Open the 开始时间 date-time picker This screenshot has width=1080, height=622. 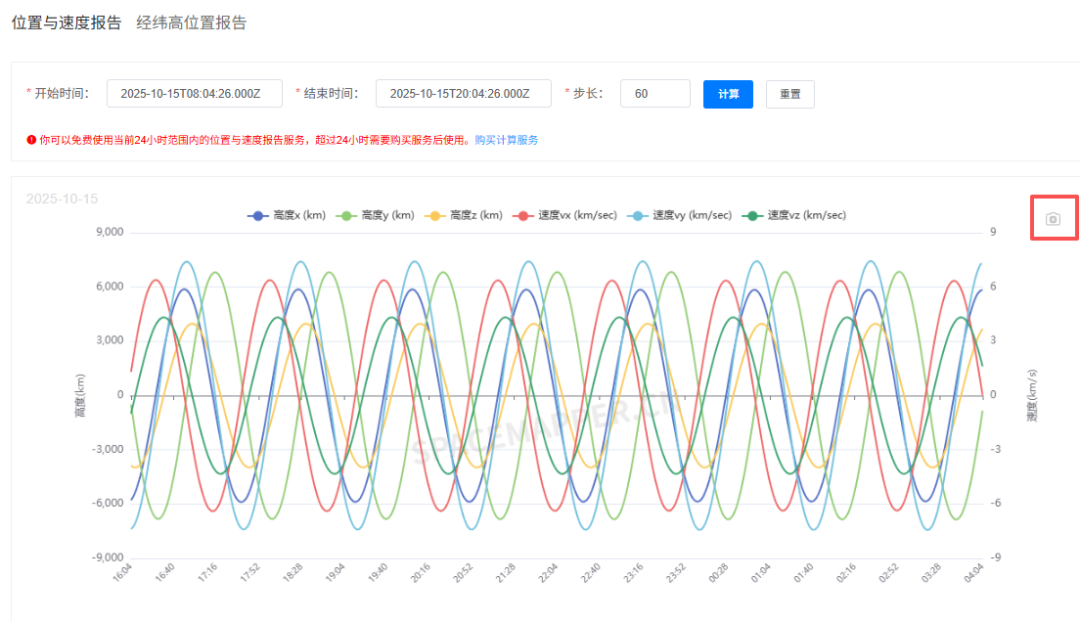[x=194, y=94]
